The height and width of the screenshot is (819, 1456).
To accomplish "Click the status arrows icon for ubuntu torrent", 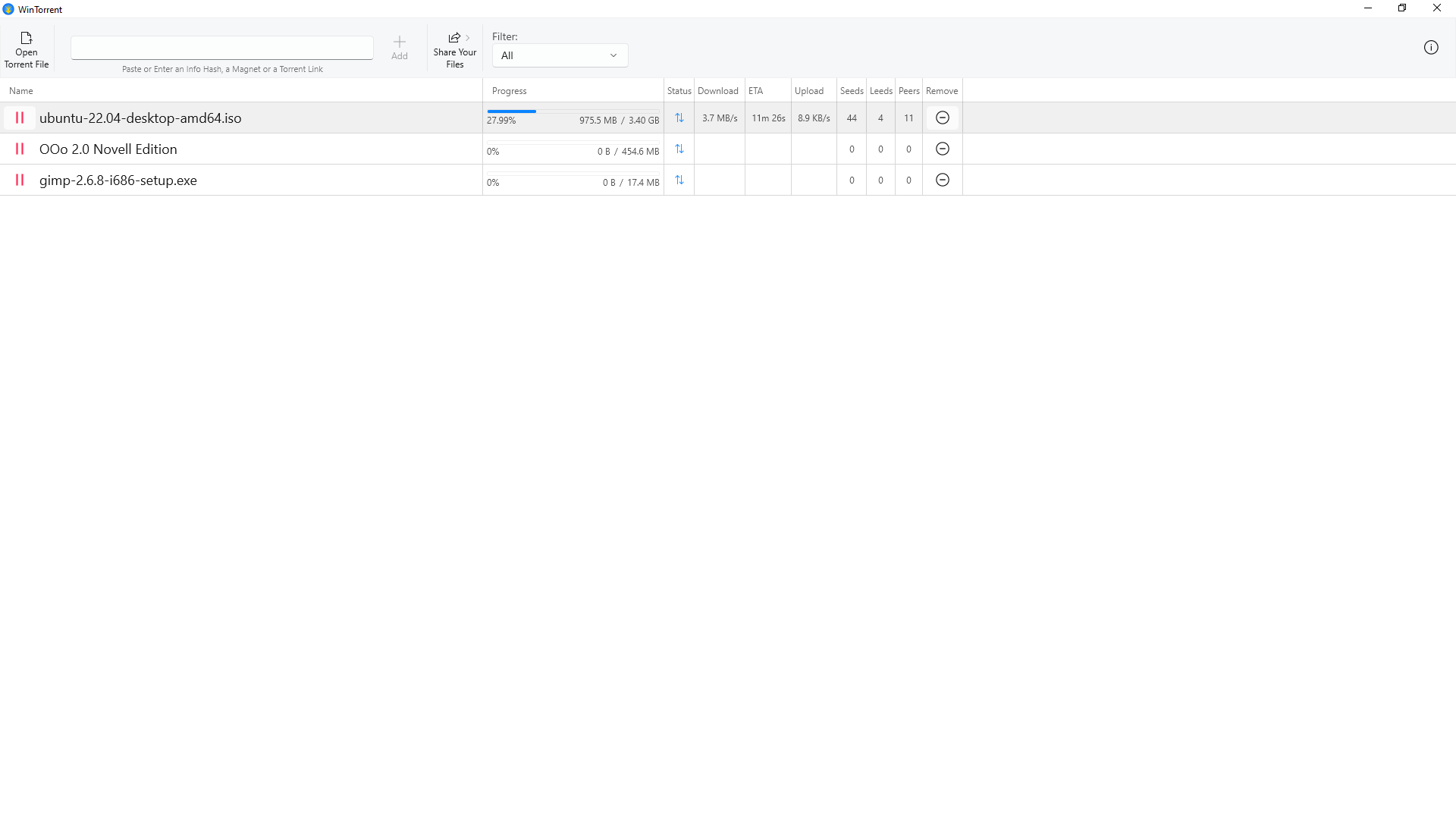I will pos(679,118).
